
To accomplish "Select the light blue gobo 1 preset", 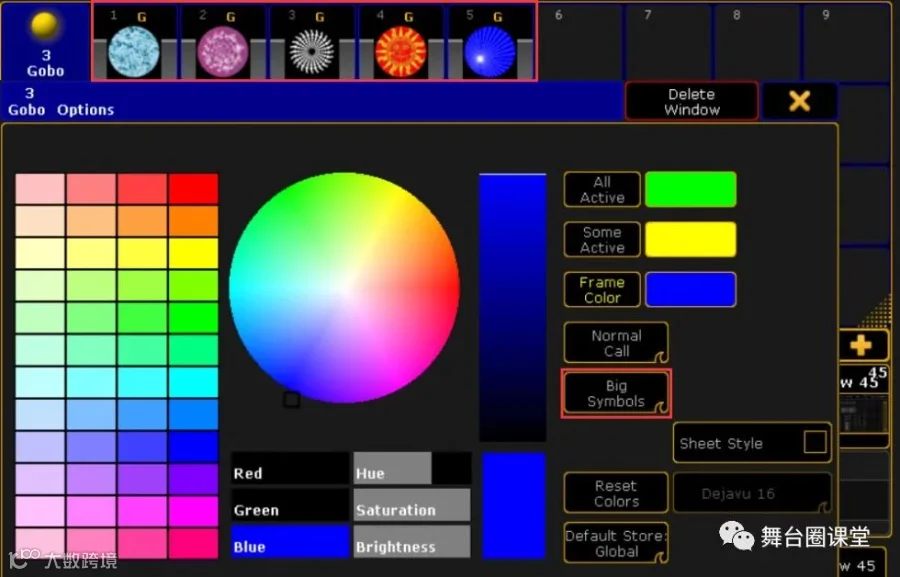I will point(134,42).
